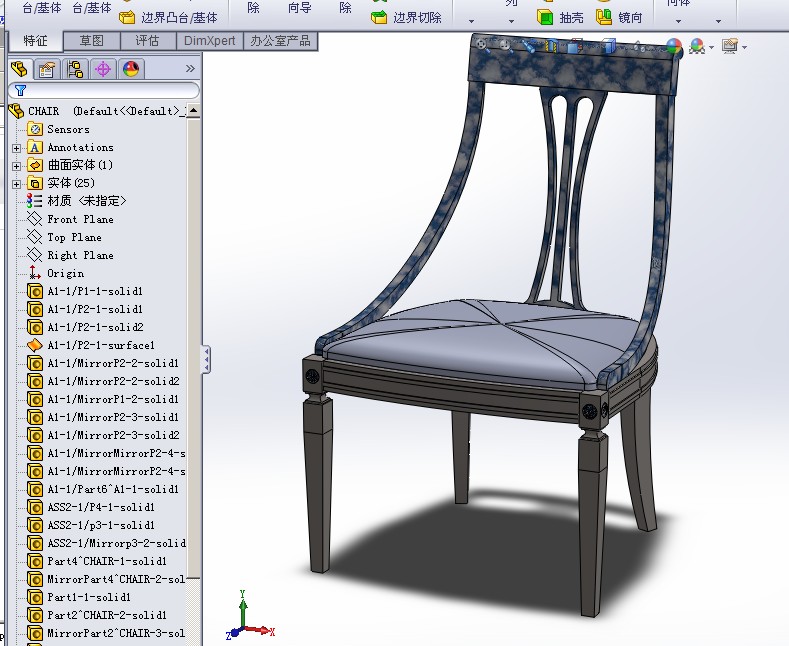The width and height of the screenshot is (789, 646).
Task: Select the Right Plane item
Action: click(x=81, y=255)
